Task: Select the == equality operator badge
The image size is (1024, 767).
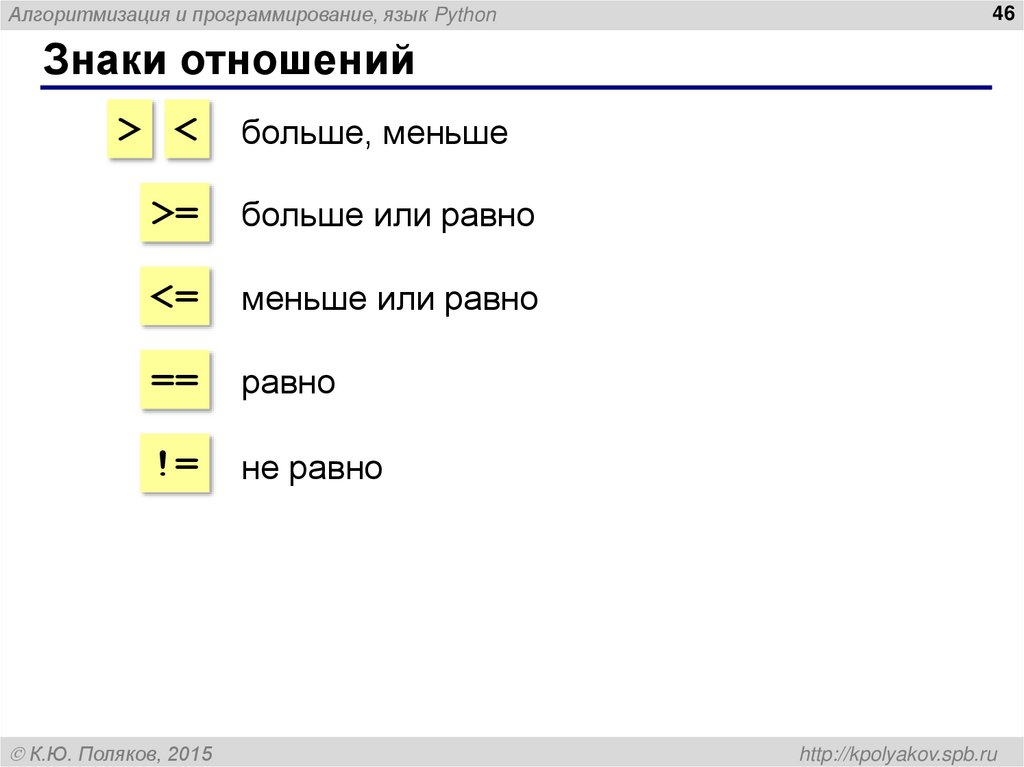Action: click(176, 379)
